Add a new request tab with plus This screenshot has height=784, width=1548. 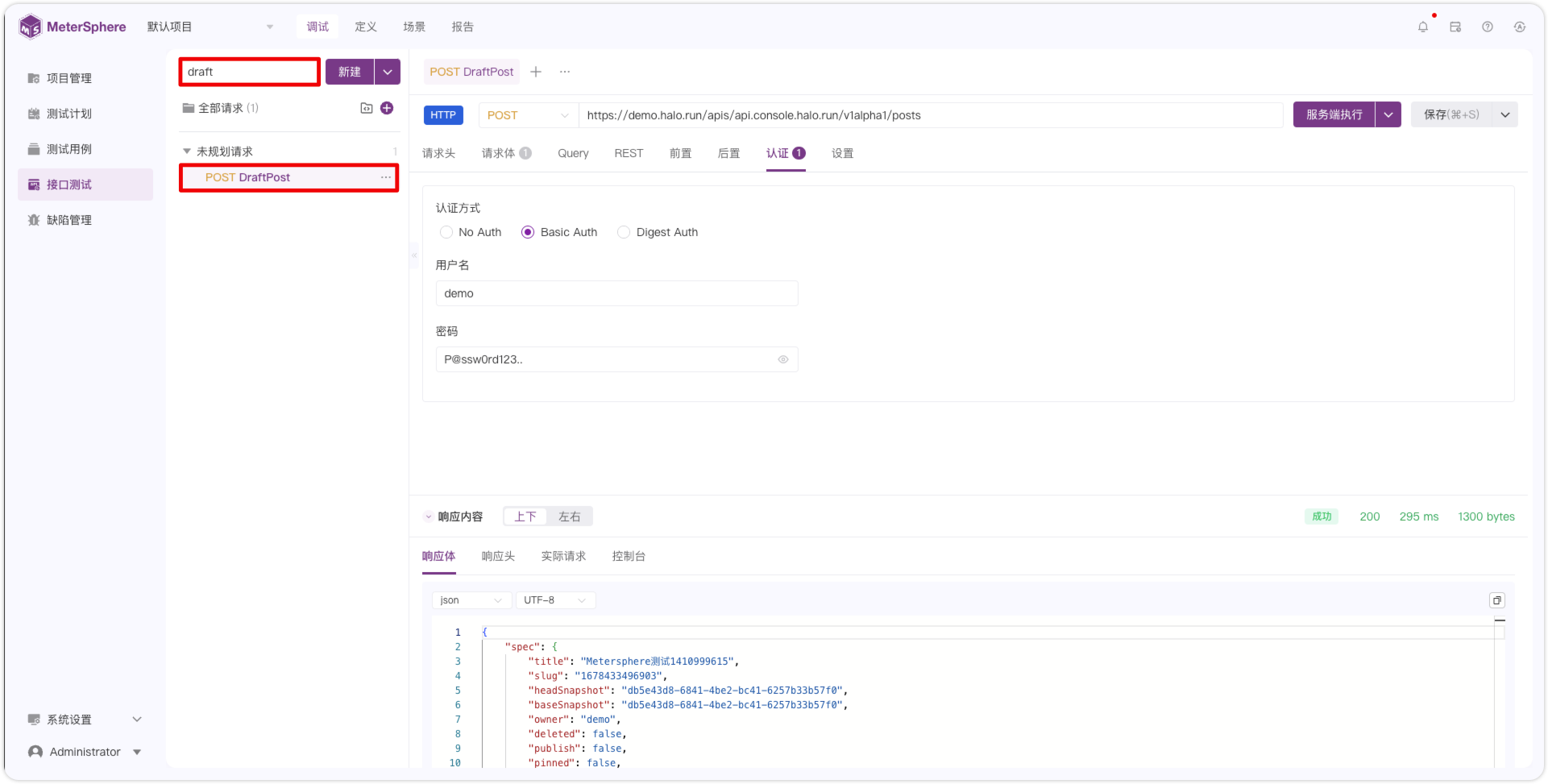536,72
